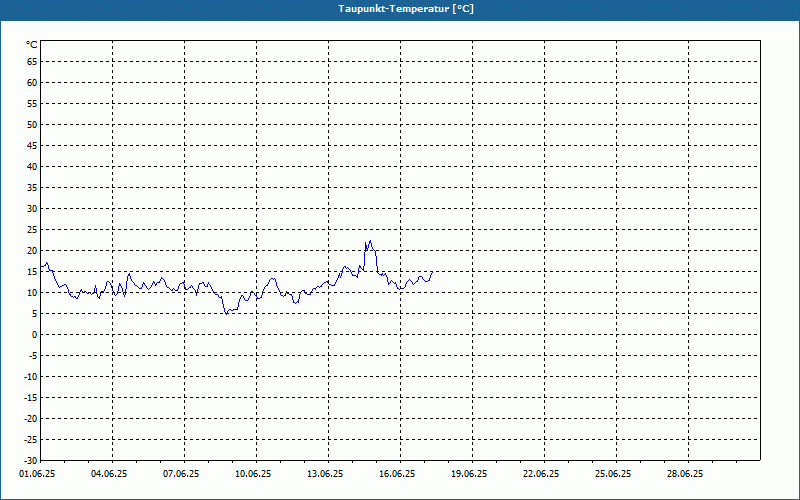Click the y-axis value -25
Image resolution: width=800 pixels, height=500 pixels.
click(x=31, y=439)
